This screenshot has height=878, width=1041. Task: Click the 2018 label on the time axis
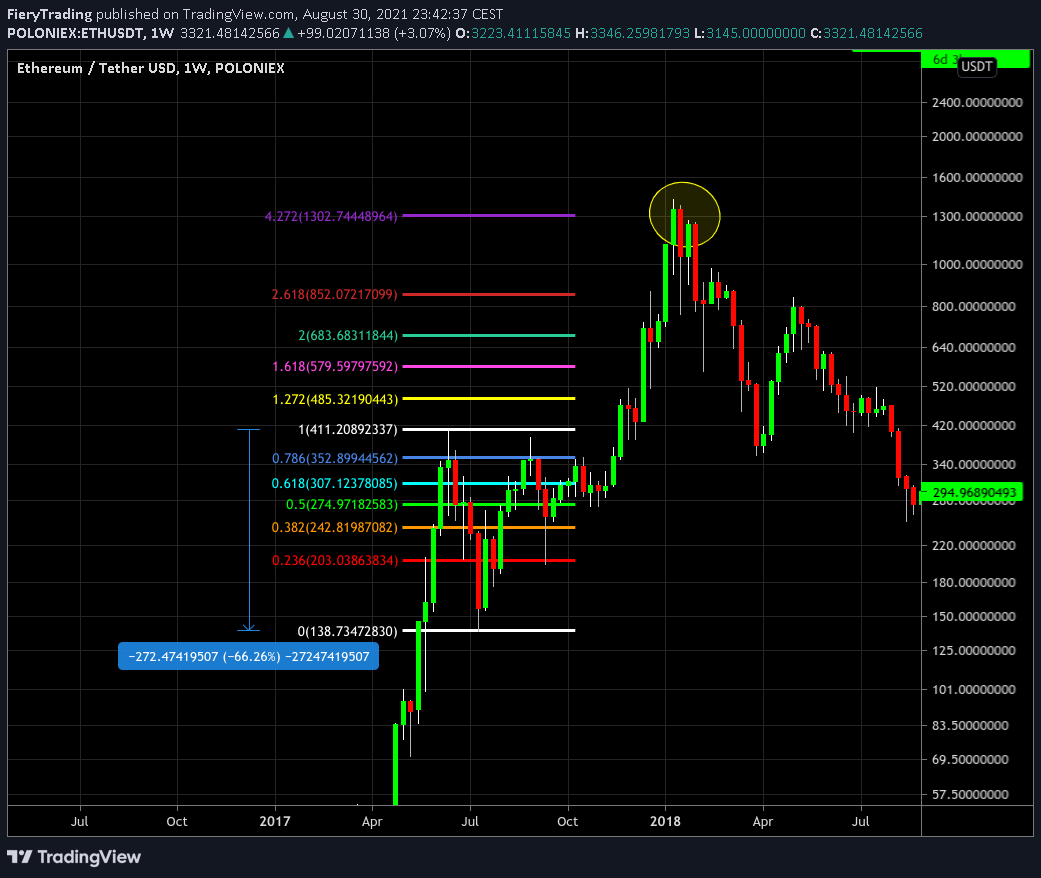(x=665, y=822)
